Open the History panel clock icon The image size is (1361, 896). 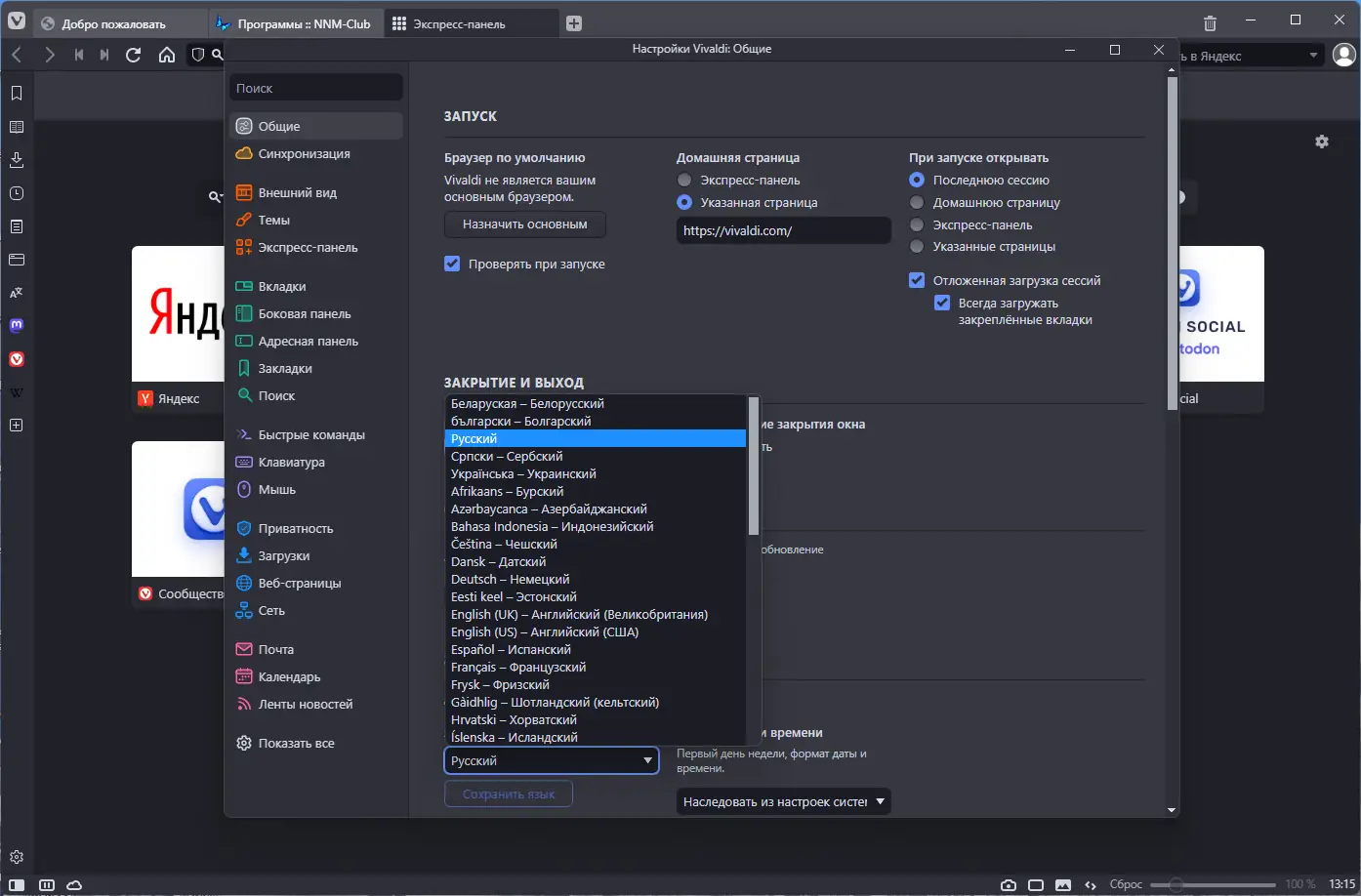[17, 193]
